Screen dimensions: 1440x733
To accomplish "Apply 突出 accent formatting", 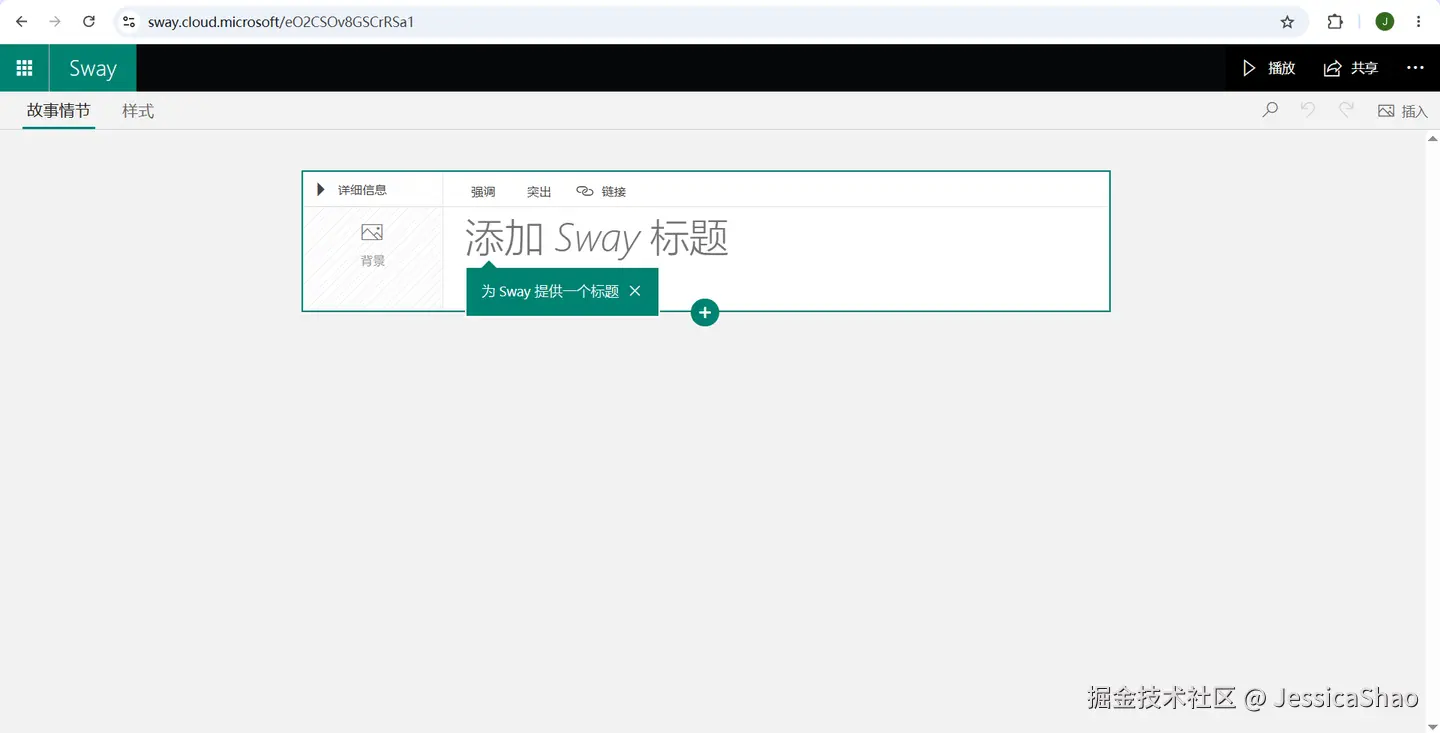I will [x=539, y=191].
